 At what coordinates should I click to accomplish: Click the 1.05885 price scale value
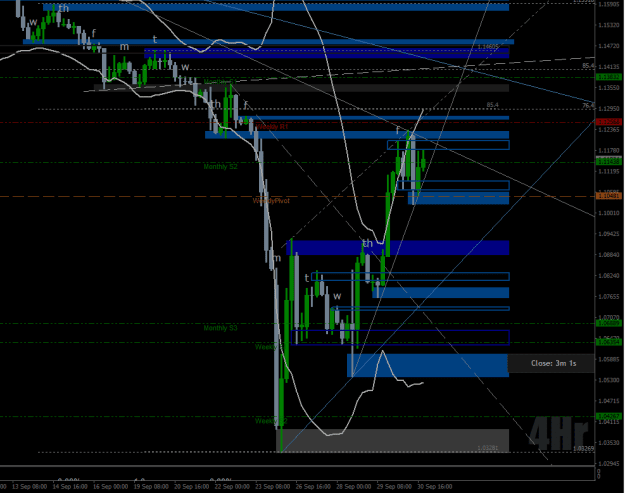point(609,359)
